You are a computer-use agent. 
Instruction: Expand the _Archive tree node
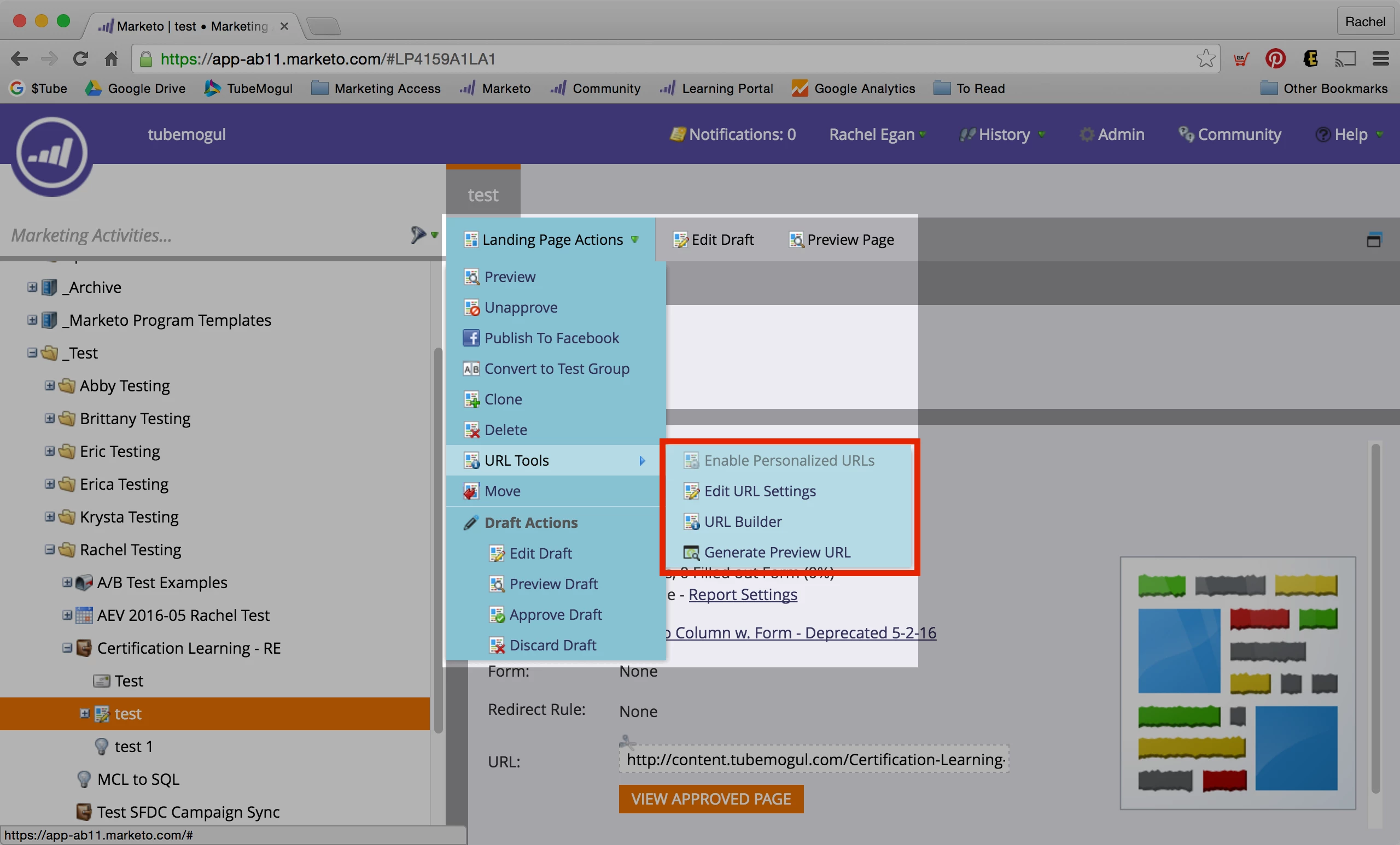[32, 287]
